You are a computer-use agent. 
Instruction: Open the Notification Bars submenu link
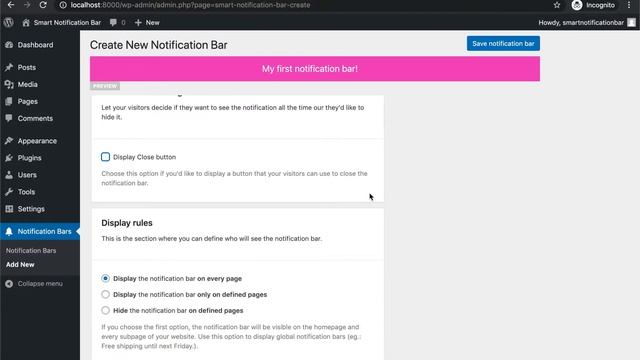point(31,251)
